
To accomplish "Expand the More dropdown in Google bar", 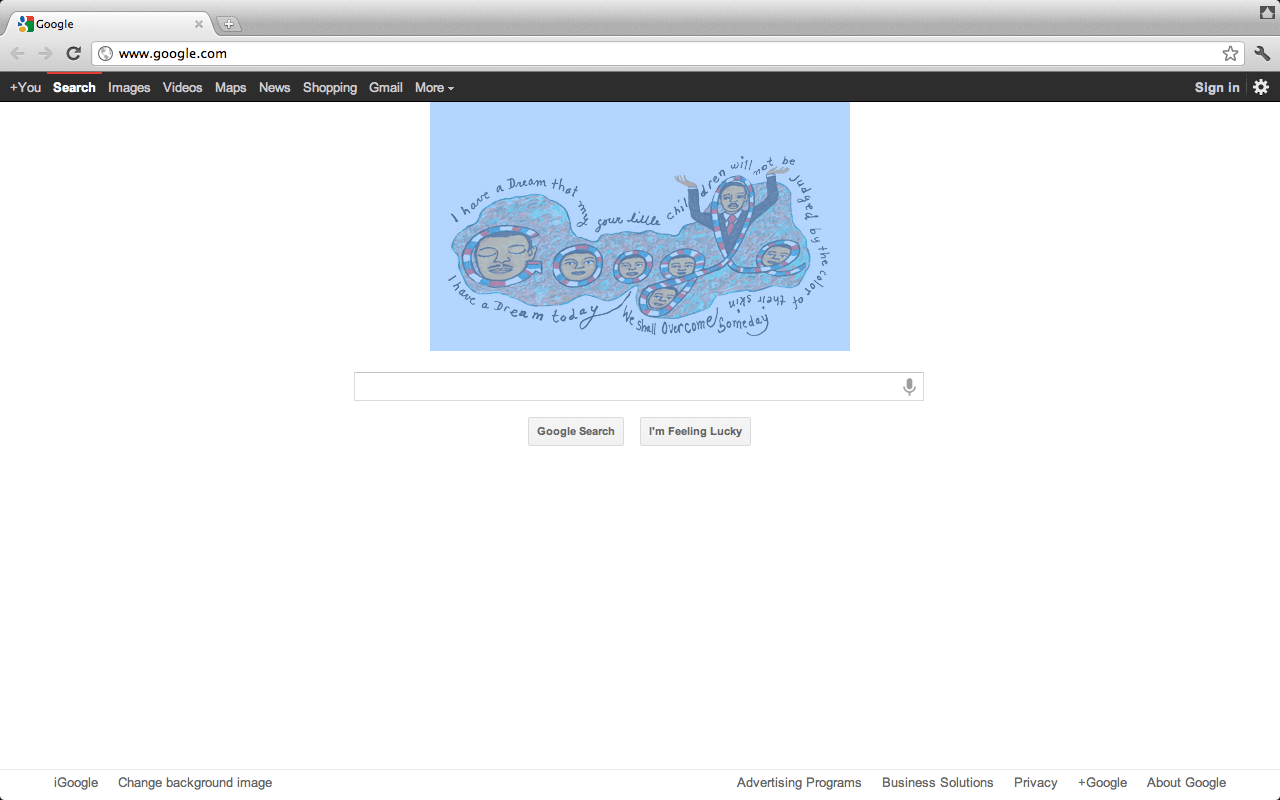I will click(x=434, y=88).
